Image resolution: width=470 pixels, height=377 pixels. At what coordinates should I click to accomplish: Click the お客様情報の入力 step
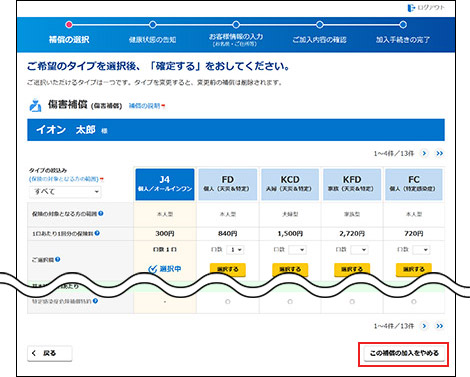click(236, 39)
